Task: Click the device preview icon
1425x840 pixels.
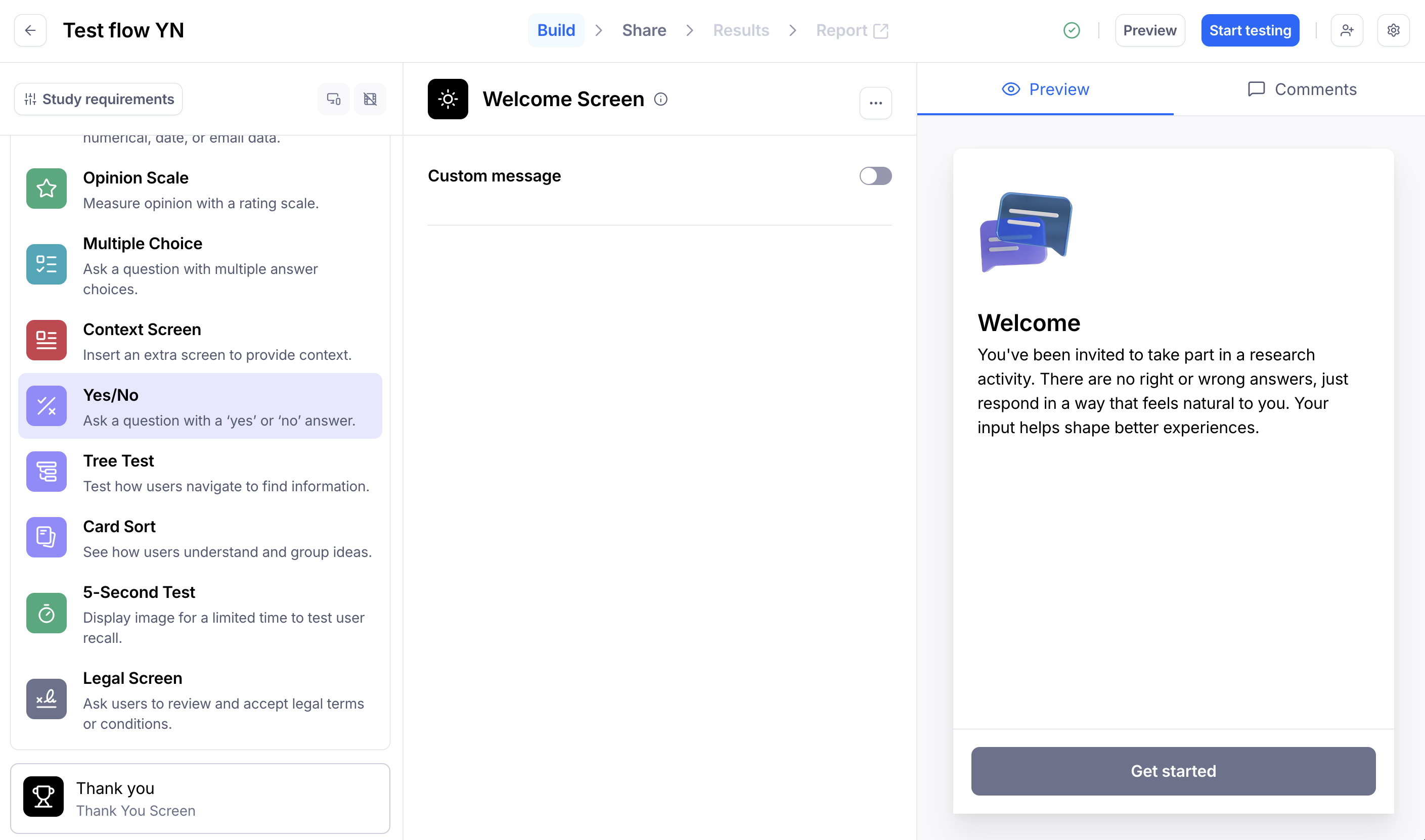Action: [x=333, y=99]
